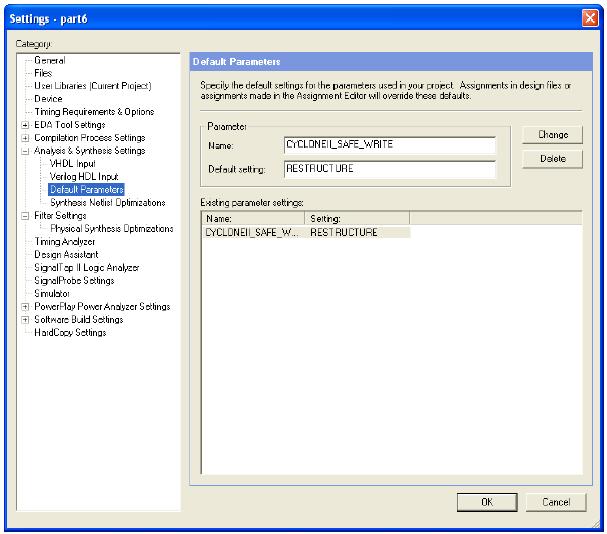Image resolution: width=607 pixels, height=534 pixels.
Task: Select User Libraries (Current Project)
Action: tap(93, 86)
